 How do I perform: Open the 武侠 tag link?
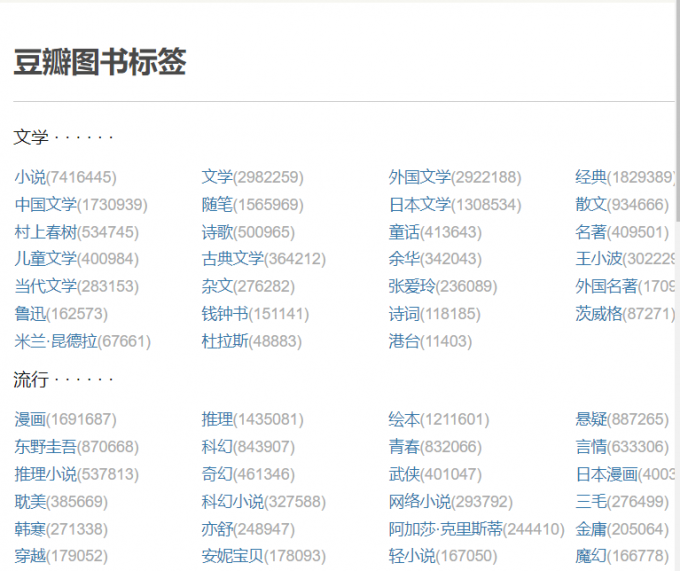(404, 474)
